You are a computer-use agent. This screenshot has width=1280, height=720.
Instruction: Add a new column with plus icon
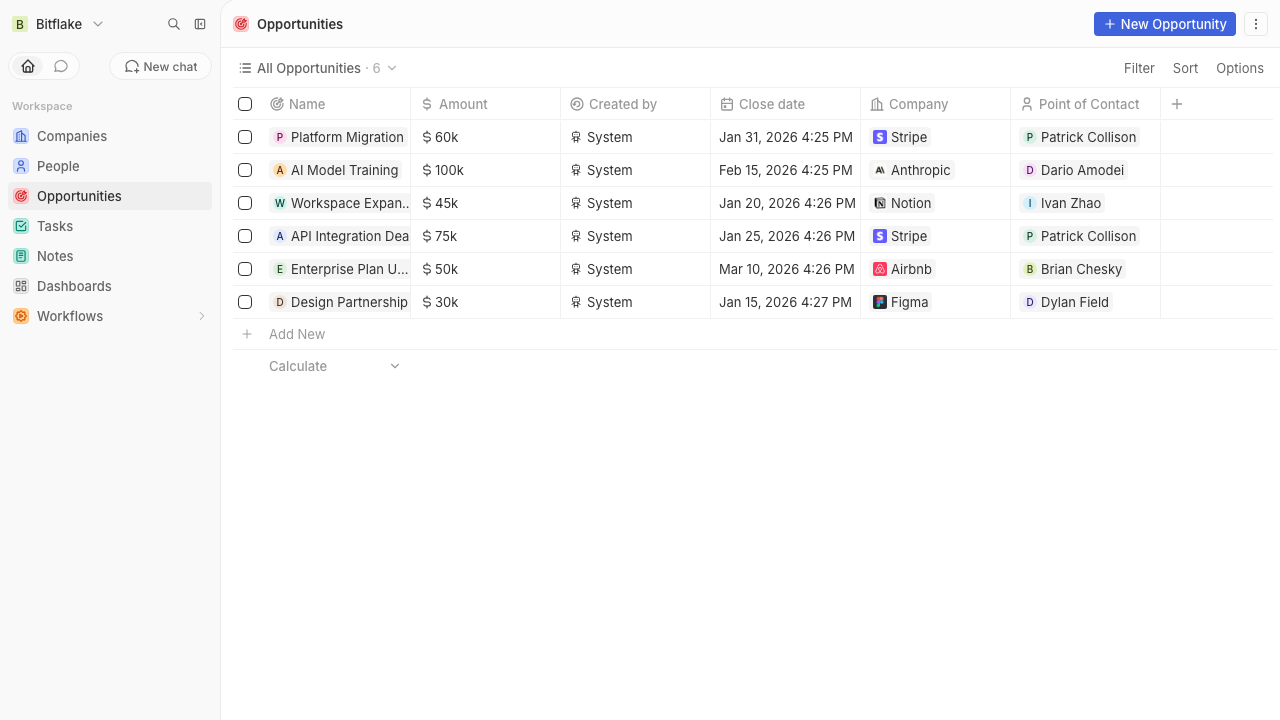1177,104
